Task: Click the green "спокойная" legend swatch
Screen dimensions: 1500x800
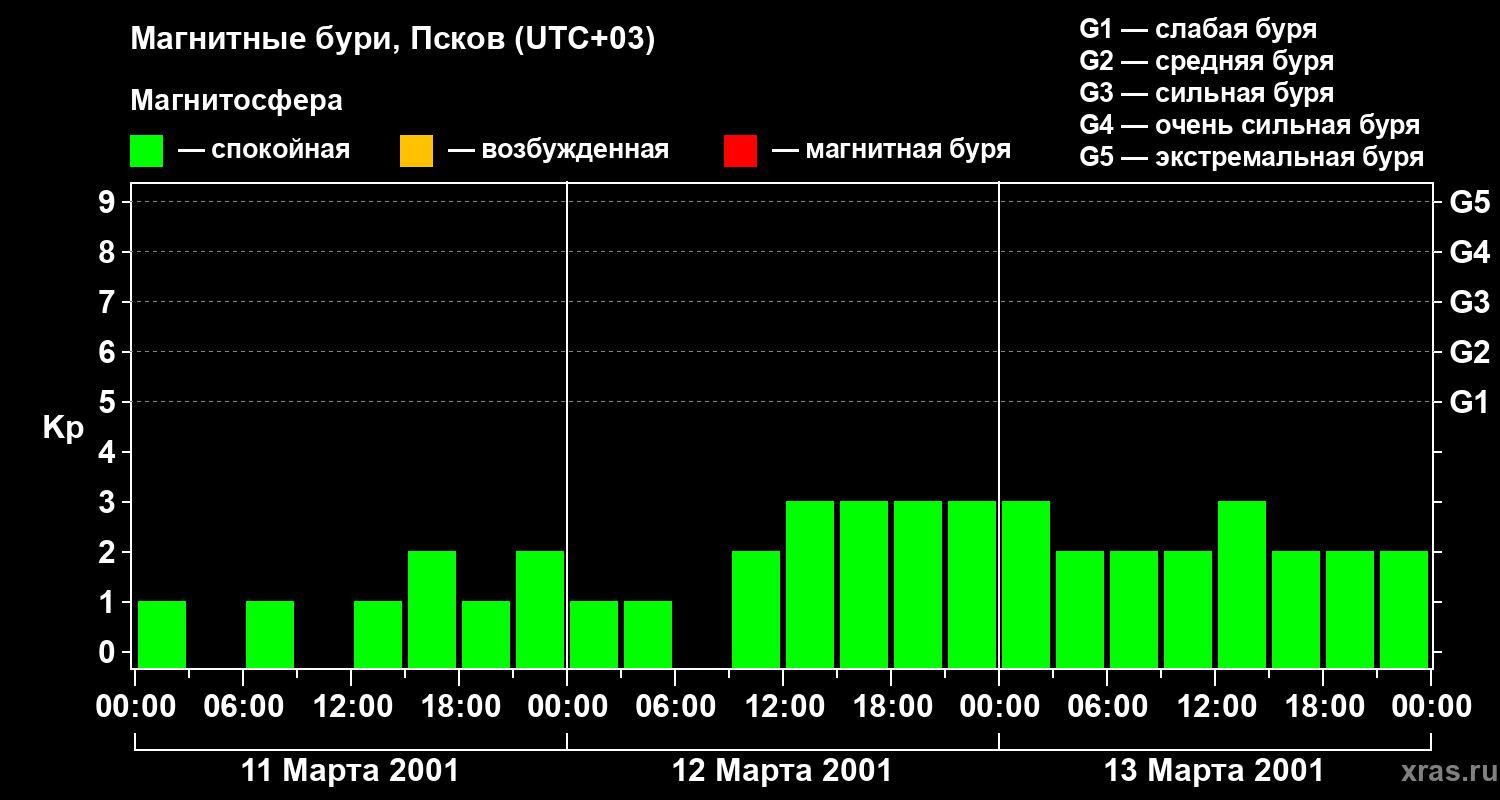Action: click(x=146, y=151)
